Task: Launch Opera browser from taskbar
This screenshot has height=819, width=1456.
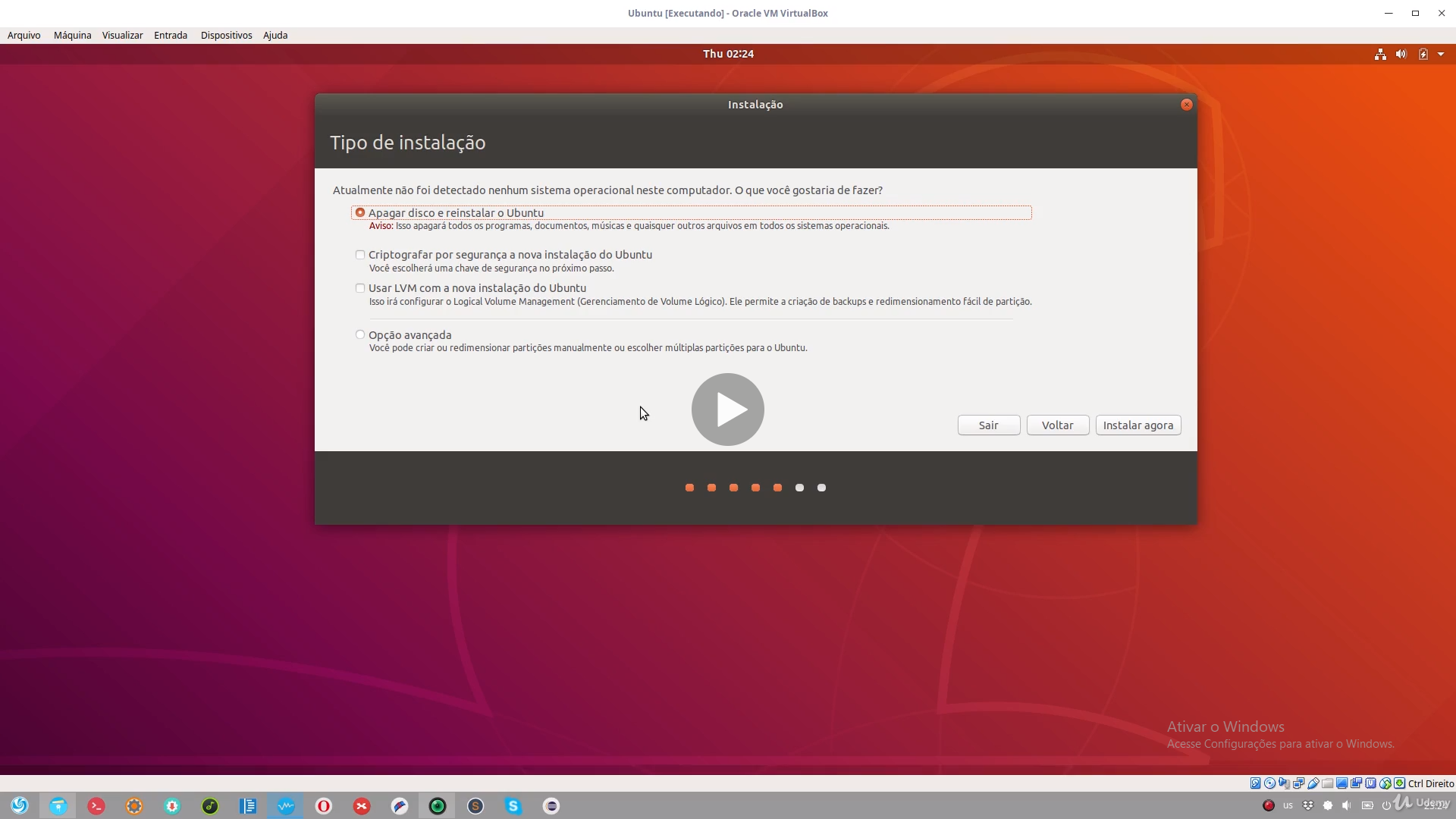Action: point(324,805)
